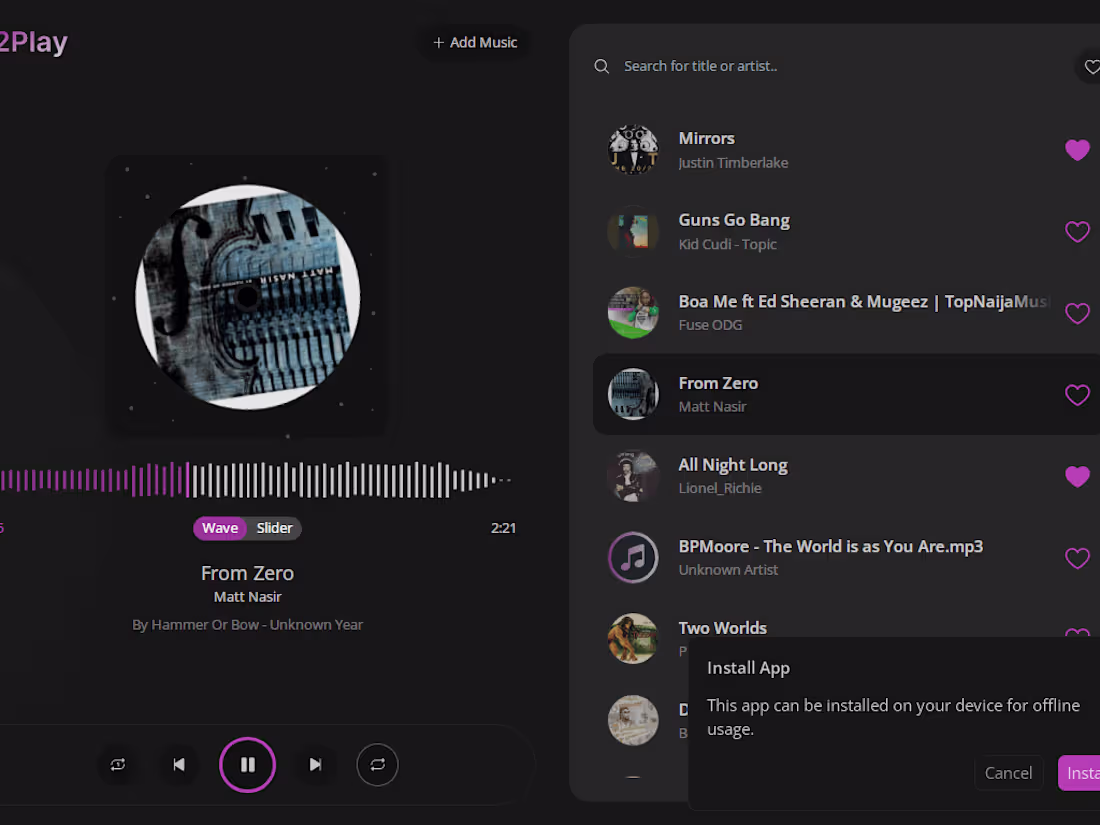1100x825 pixels.
Task: Pause the currently playing track
Action: (x=247, y=764)
